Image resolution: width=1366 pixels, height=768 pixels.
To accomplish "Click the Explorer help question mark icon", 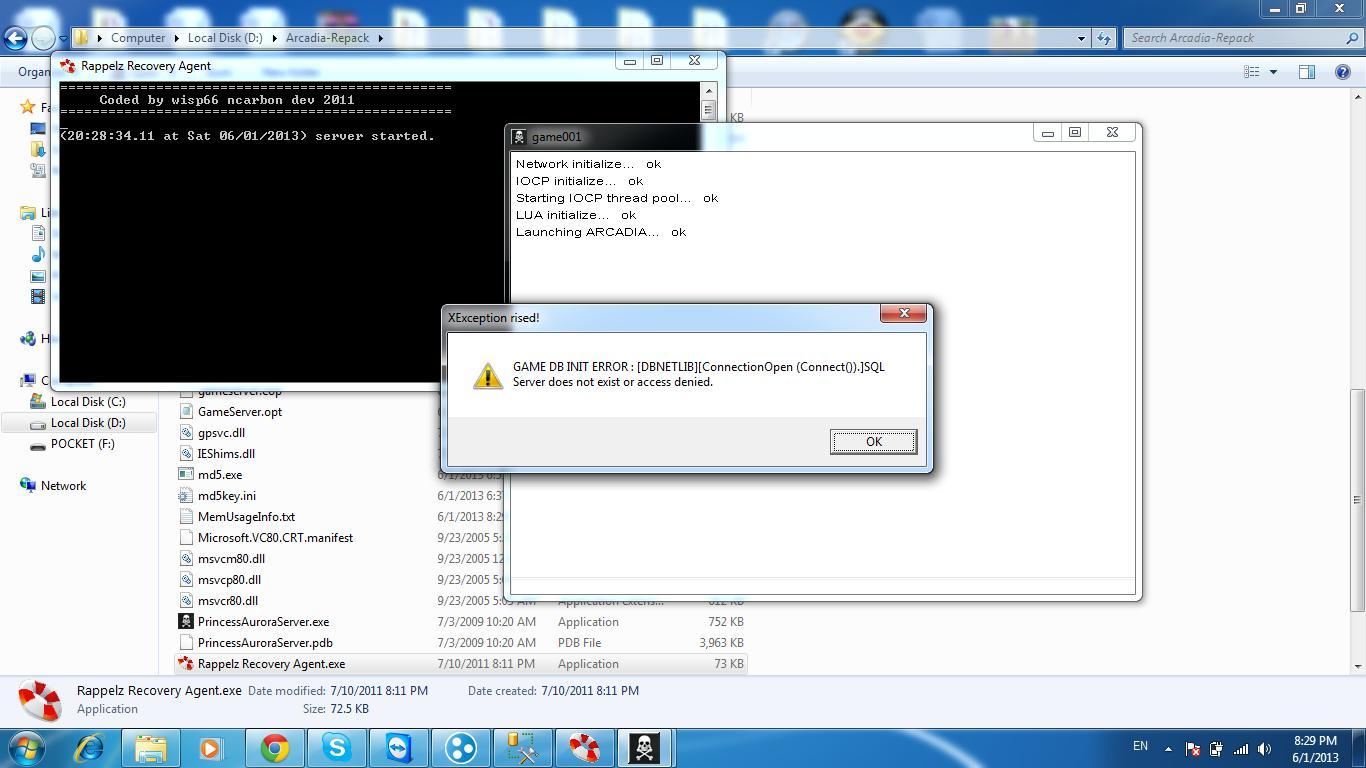I will [1343, 72].
